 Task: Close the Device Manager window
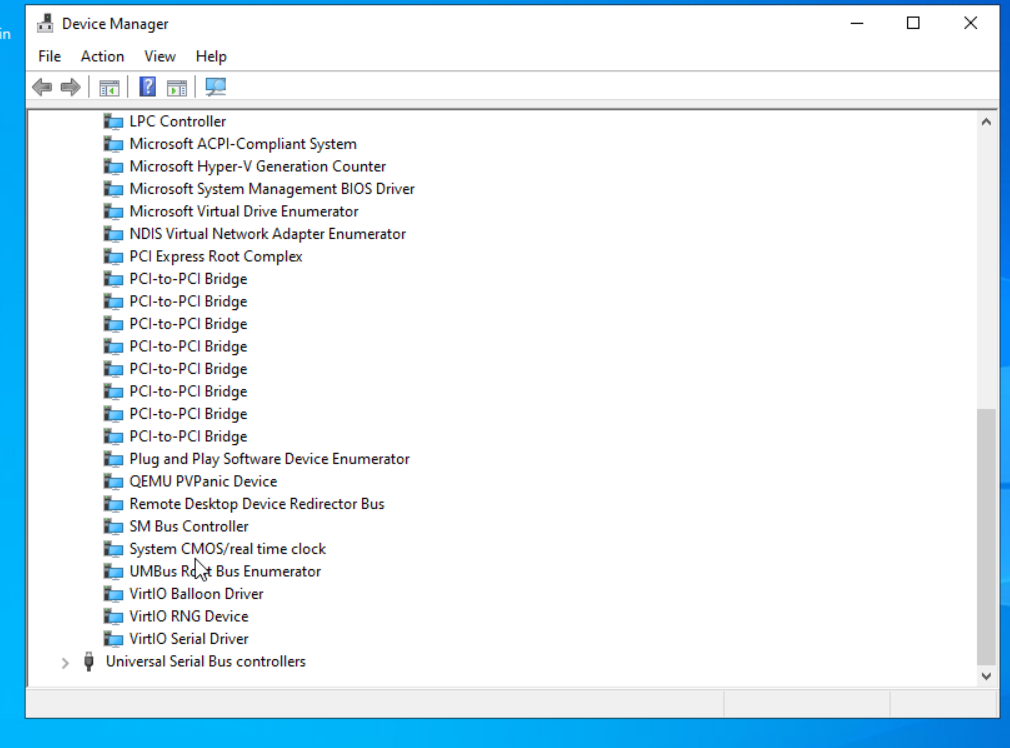[x=971, y=23]
